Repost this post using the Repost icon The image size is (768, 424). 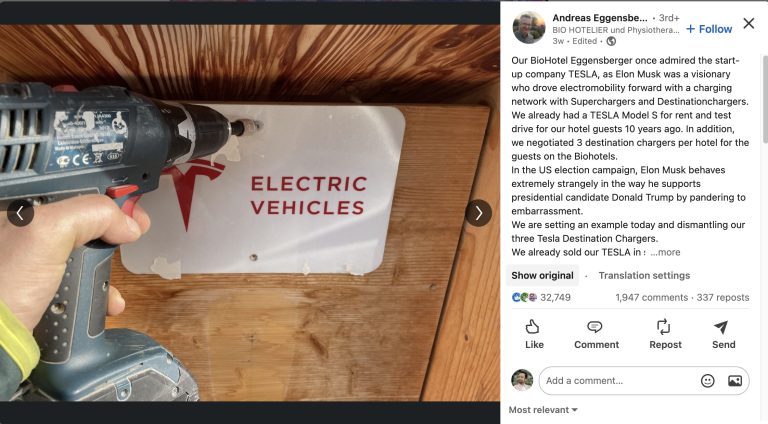point(663,327)
